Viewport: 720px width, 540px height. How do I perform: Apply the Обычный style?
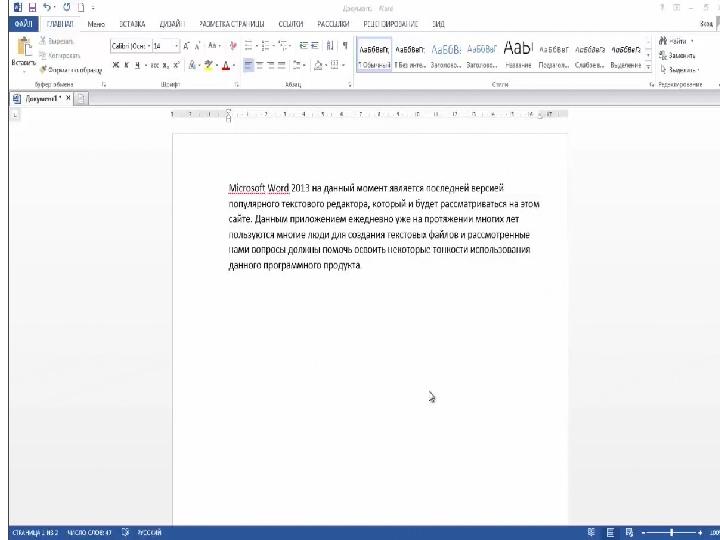click(x=374, y=55)
